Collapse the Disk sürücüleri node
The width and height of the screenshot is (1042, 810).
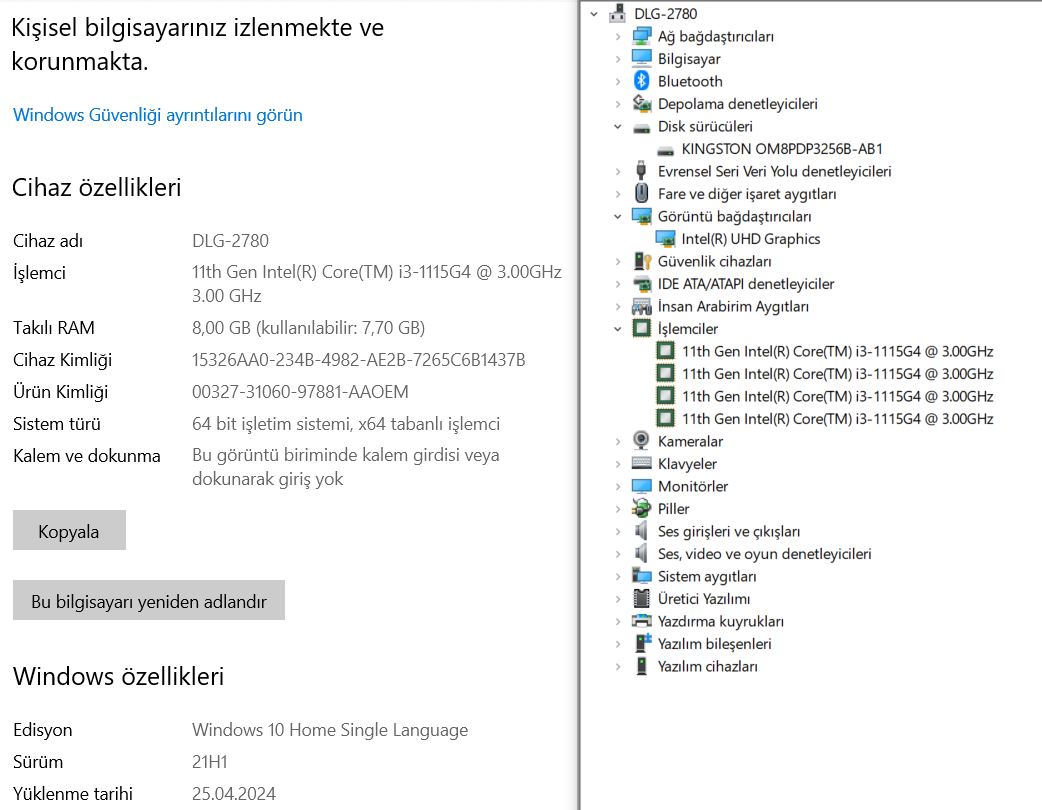[x=617, y=126]
